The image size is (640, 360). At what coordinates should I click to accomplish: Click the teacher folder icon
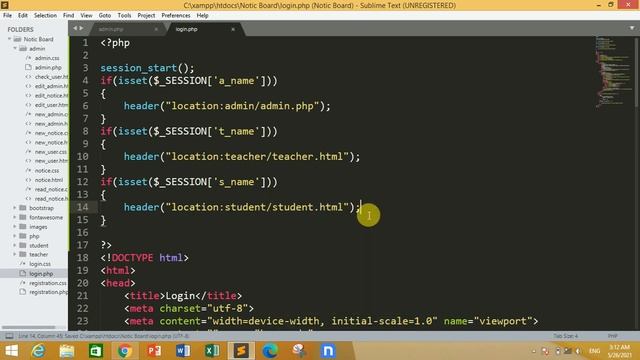(23, 255)
